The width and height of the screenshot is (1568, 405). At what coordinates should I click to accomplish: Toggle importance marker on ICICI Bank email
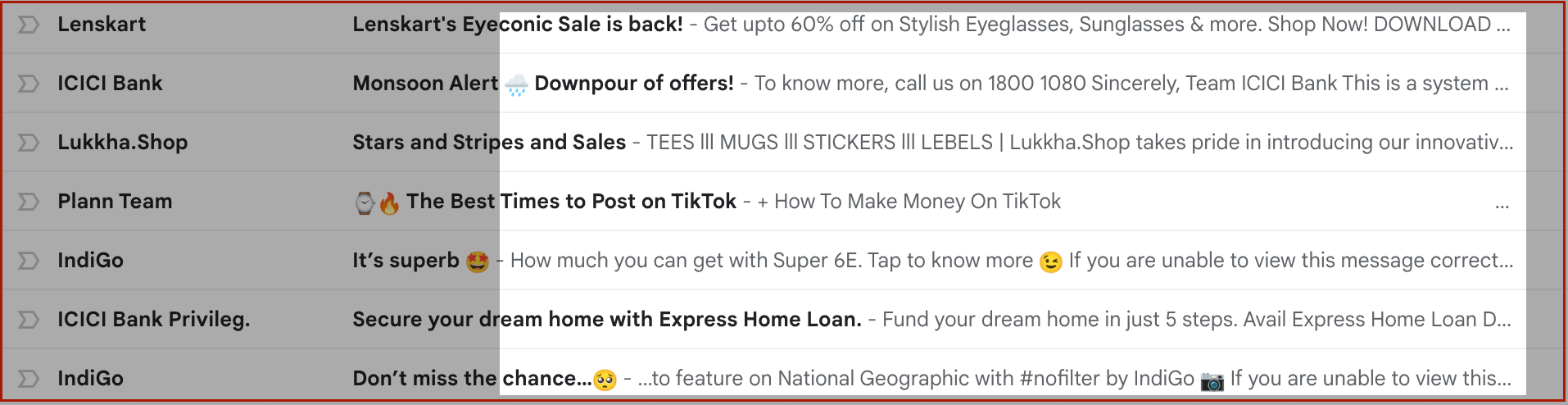pyautogui.click(x=29, y=84)
